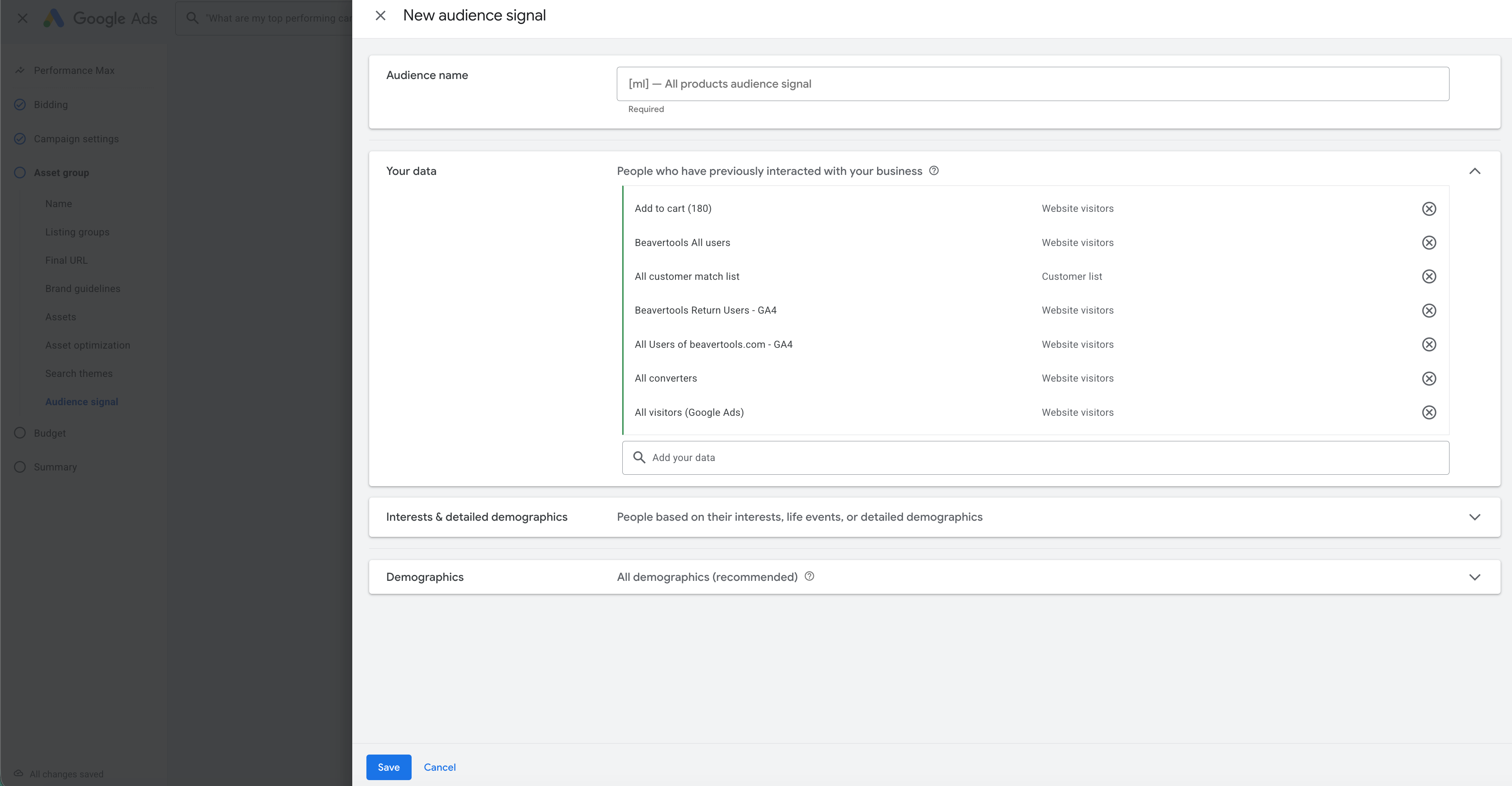The height and width of the screenshot is (786, 1512).
Task: Close the campaign editor via header X
Action: point(22,18)
